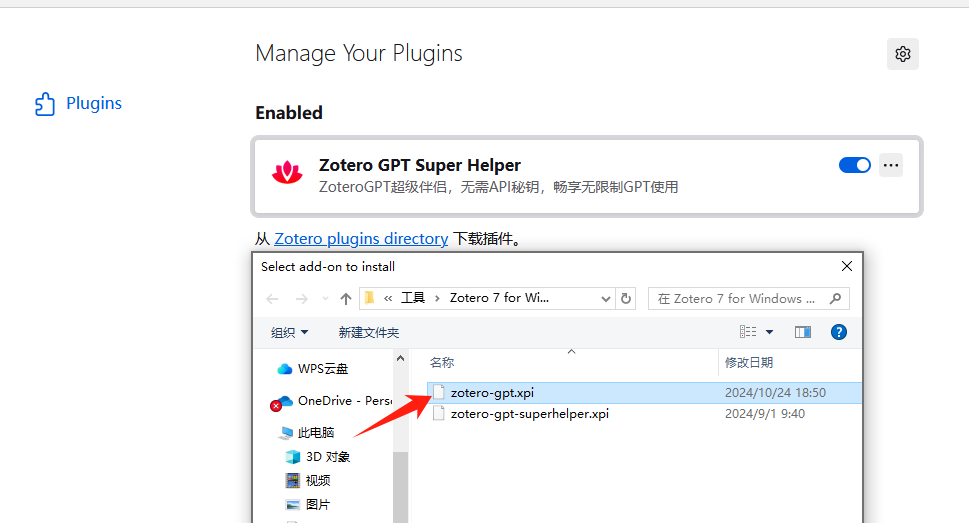
Task: Click the 工具 breadcrumb in address bar
Action: click(x=413, y=298)
